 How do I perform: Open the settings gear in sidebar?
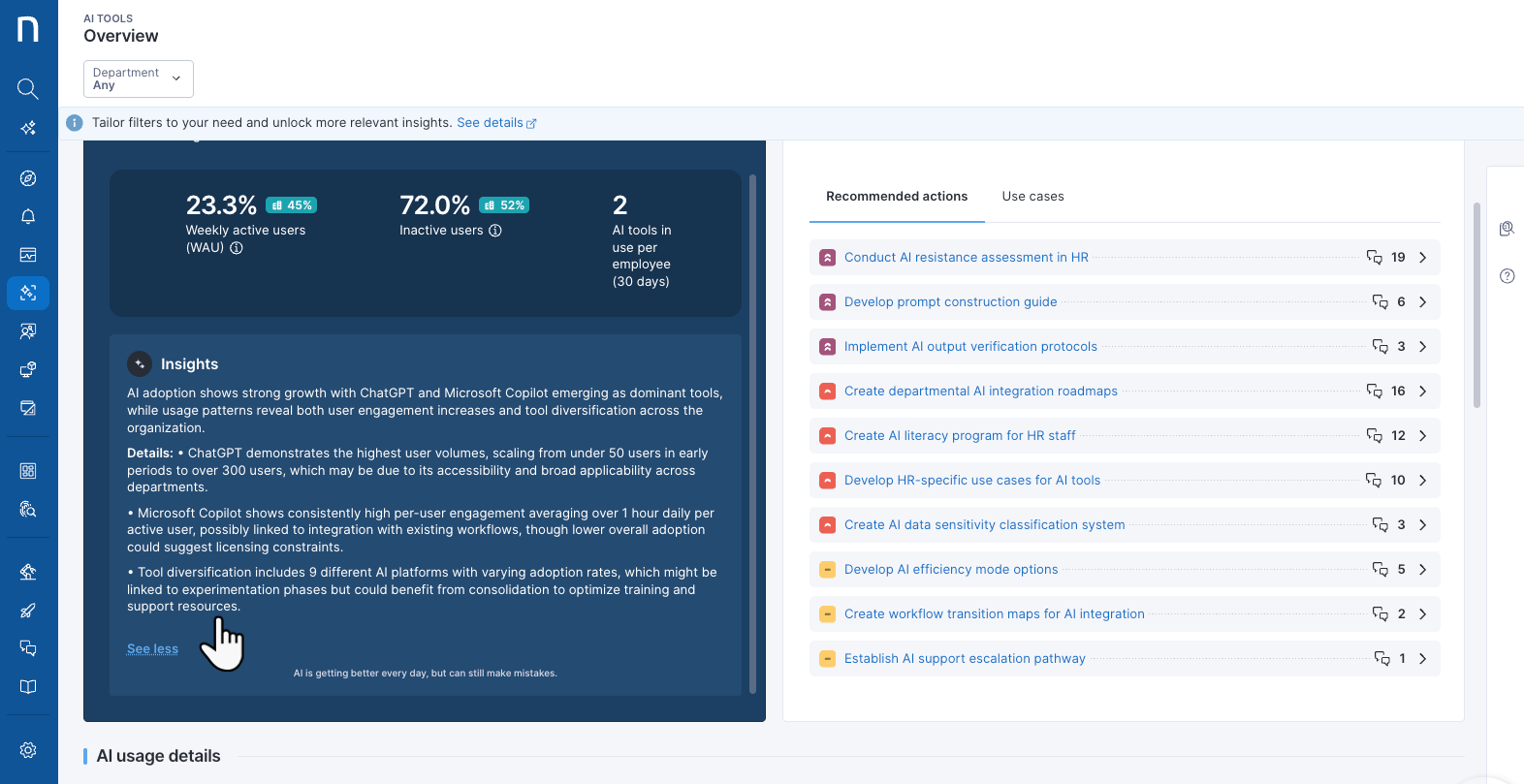click(x=28, y=750)
